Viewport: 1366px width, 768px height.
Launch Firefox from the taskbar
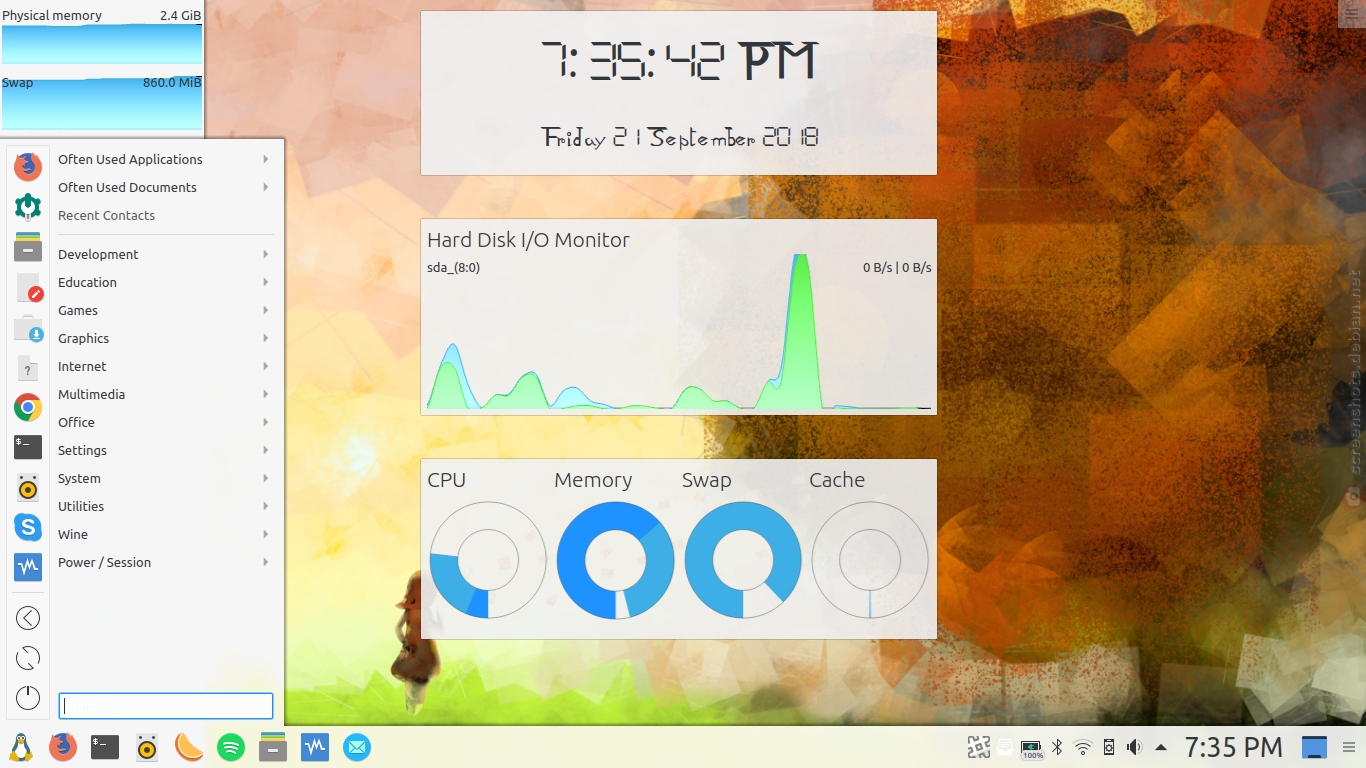coord(63,747)
